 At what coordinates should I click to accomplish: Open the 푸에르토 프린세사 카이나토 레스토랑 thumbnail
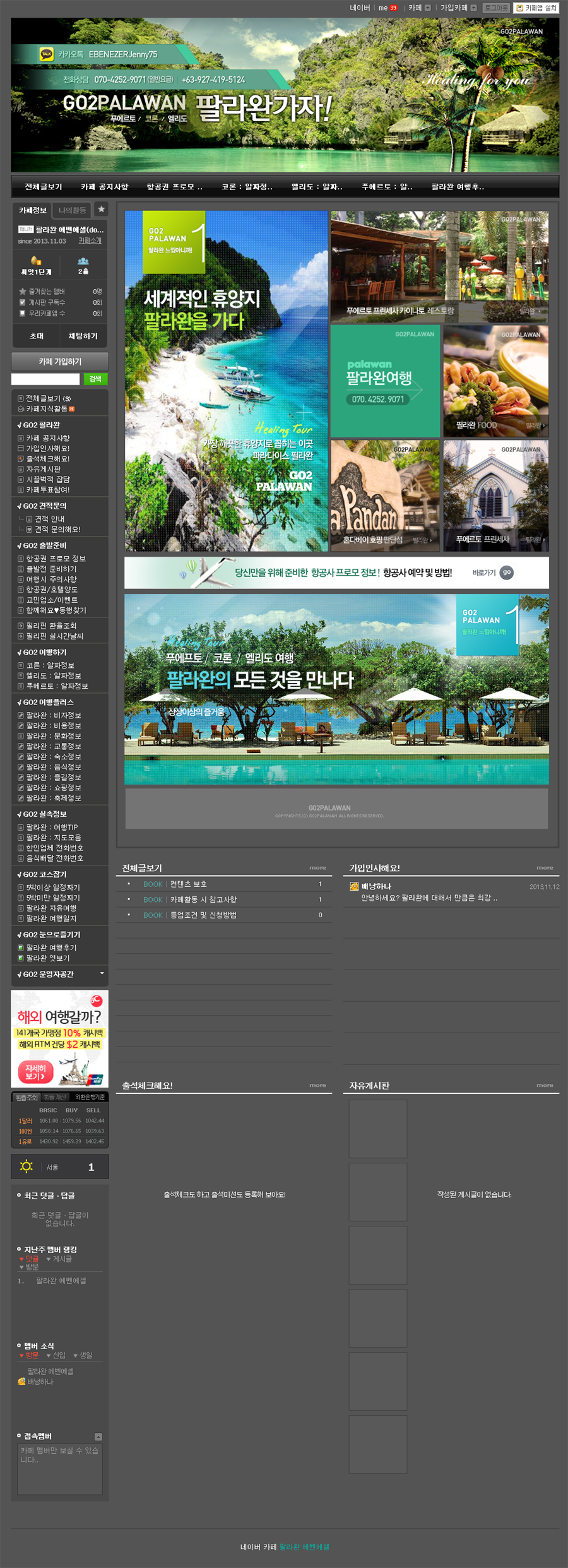click(x=440, y=267)
